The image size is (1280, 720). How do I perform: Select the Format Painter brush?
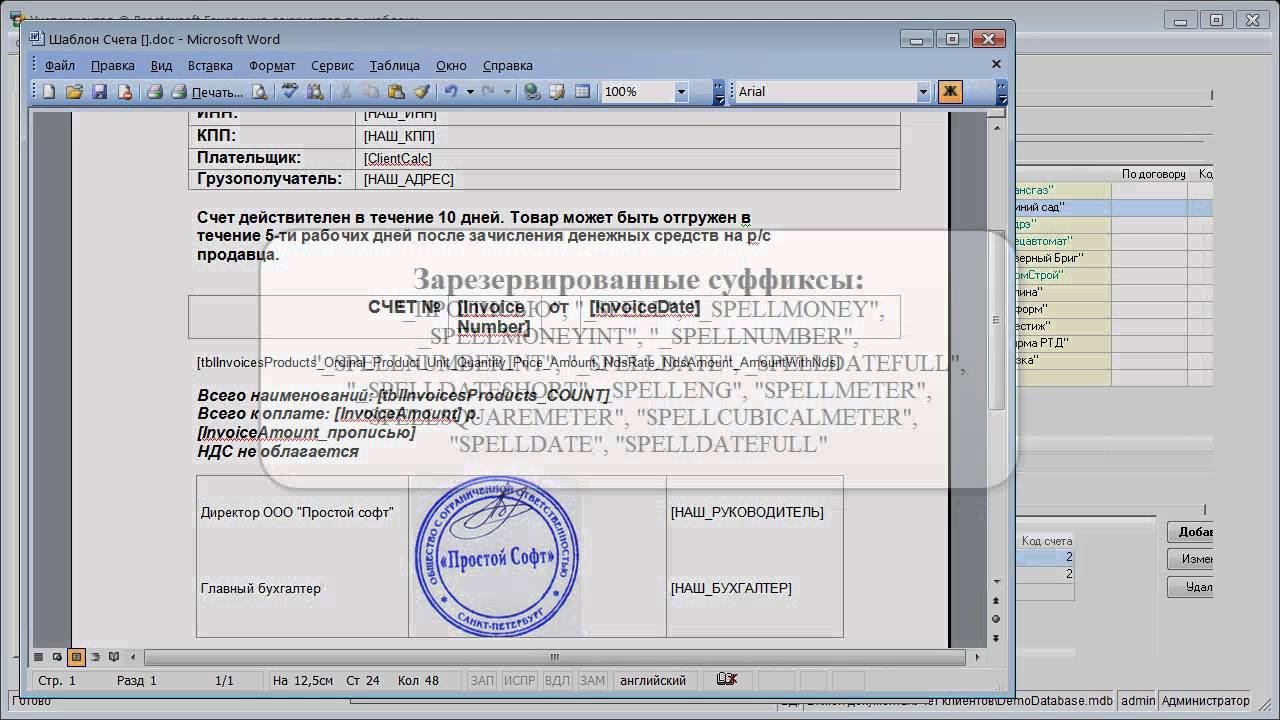pyautogui.click(x=421, y=92)
